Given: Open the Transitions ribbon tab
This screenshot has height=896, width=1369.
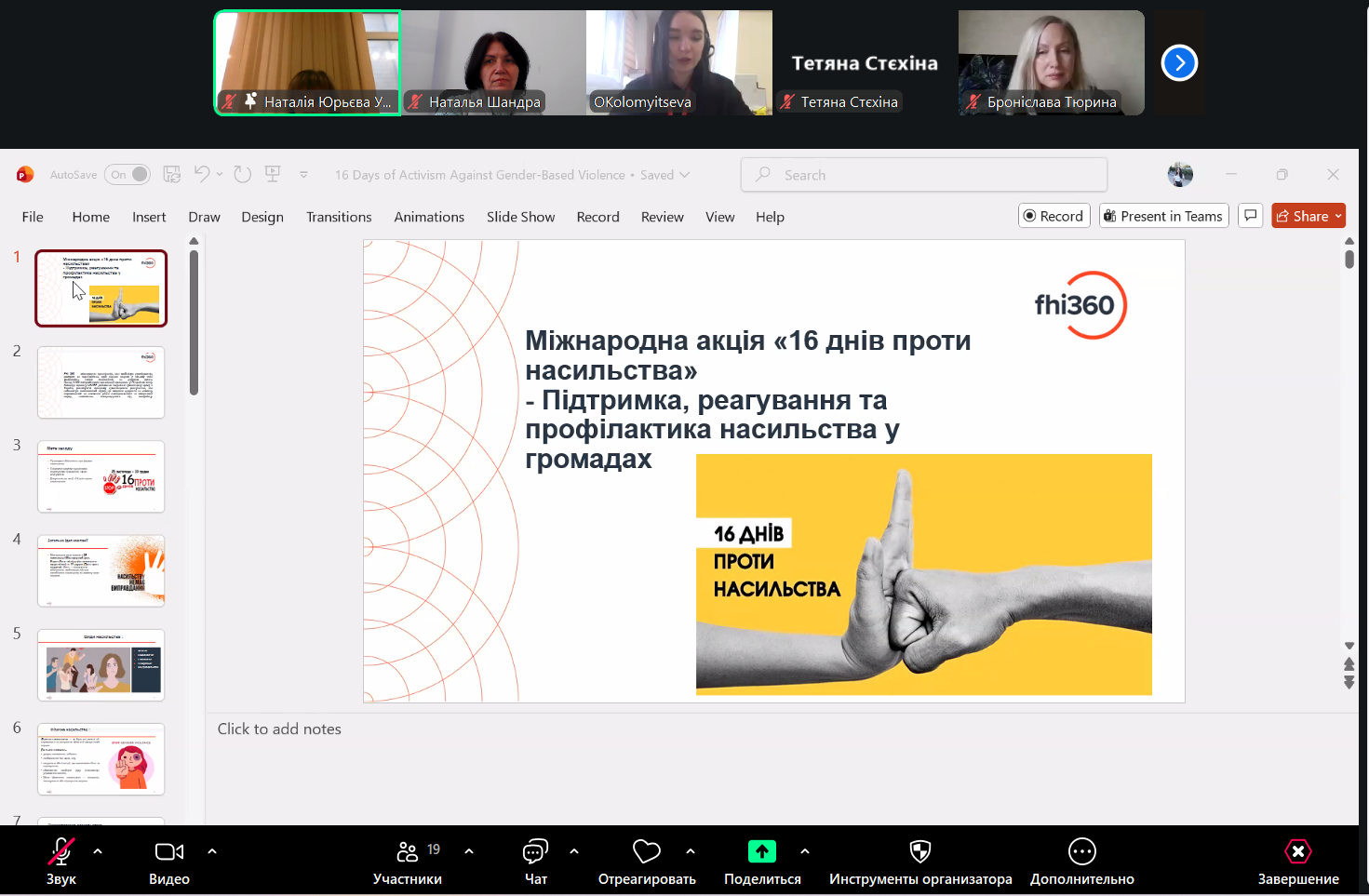Looking at the screenshot, I should coord(339,217).
